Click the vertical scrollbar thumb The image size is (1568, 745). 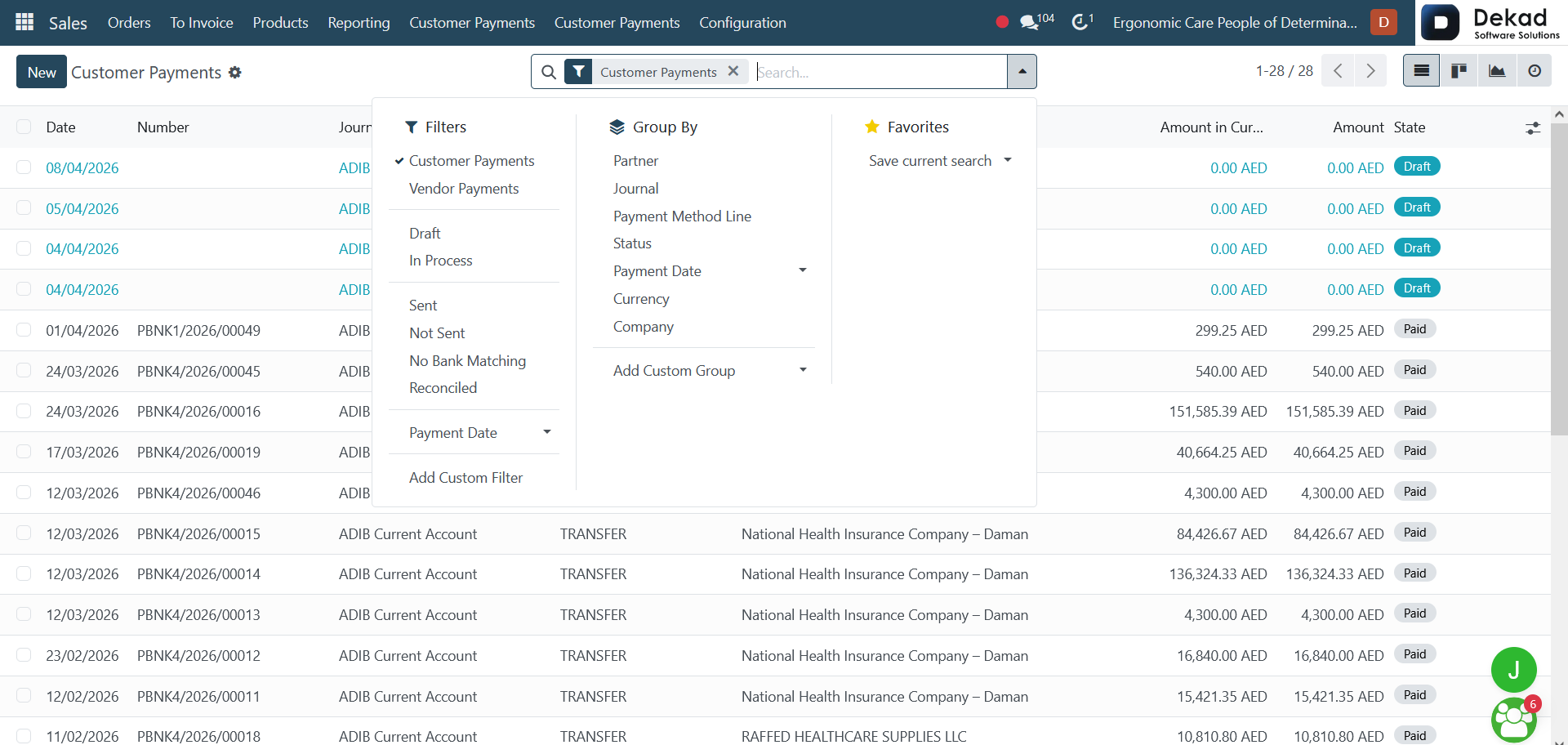click(1559, 278)
